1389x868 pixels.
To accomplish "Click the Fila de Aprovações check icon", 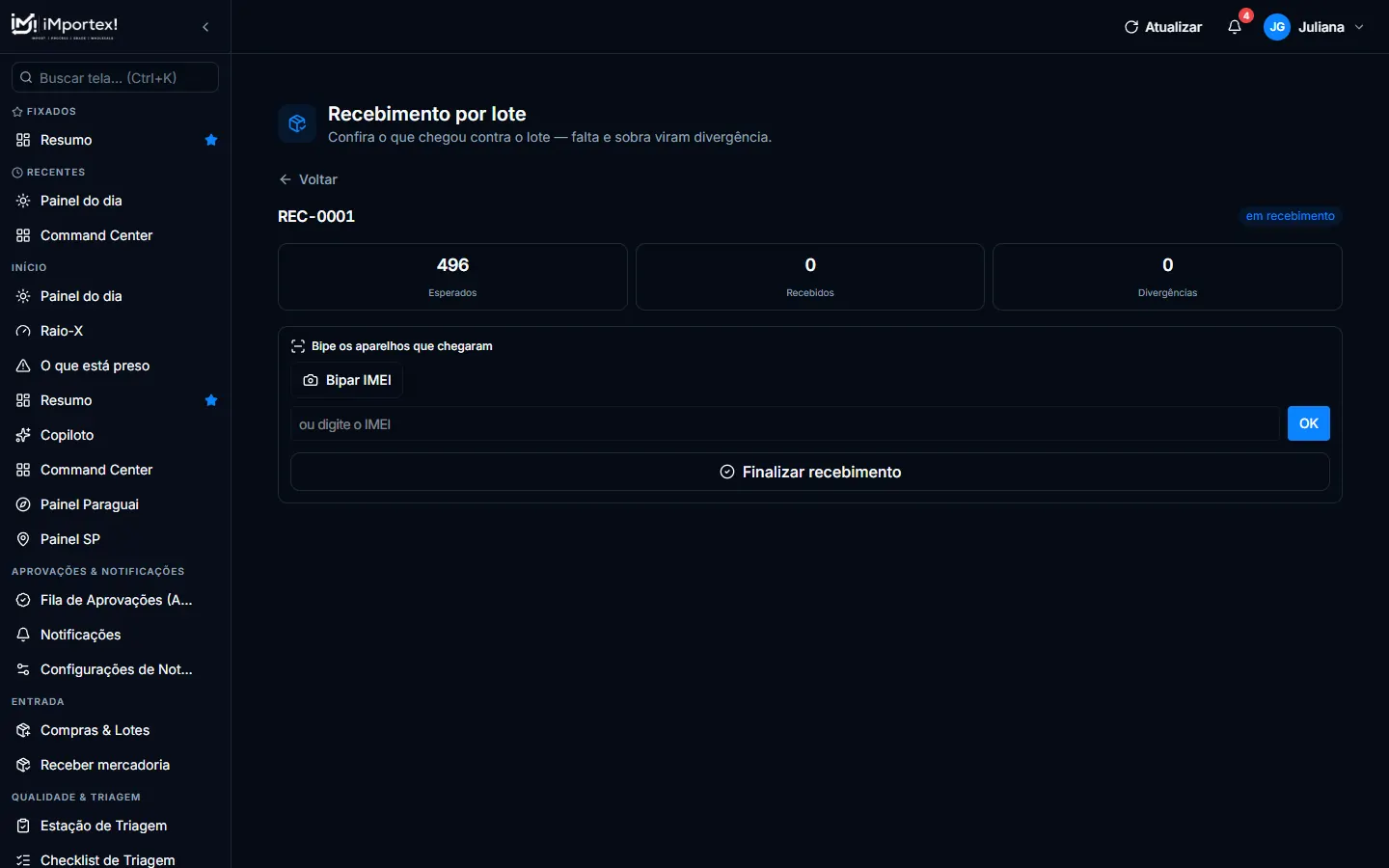I will (x=23, y=600).
